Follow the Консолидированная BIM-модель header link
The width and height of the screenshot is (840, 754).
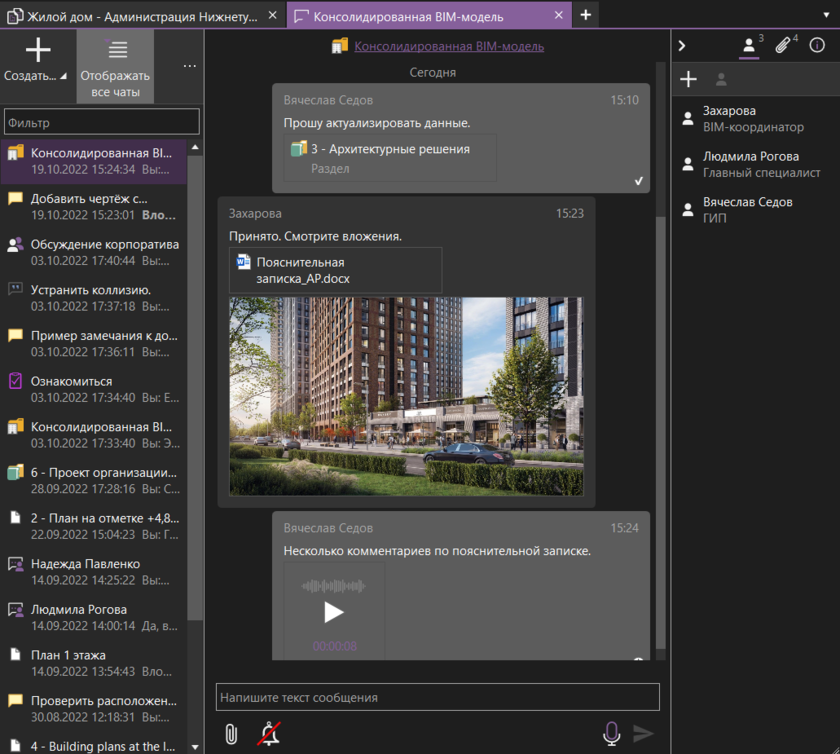pos(449,46)
